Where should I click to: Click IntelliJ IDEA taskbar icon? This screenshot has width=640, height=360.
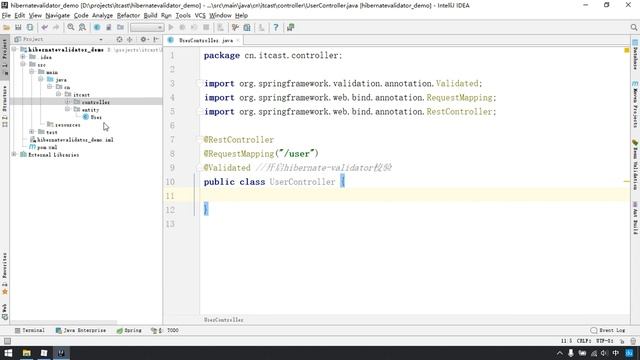click(61, 353)
